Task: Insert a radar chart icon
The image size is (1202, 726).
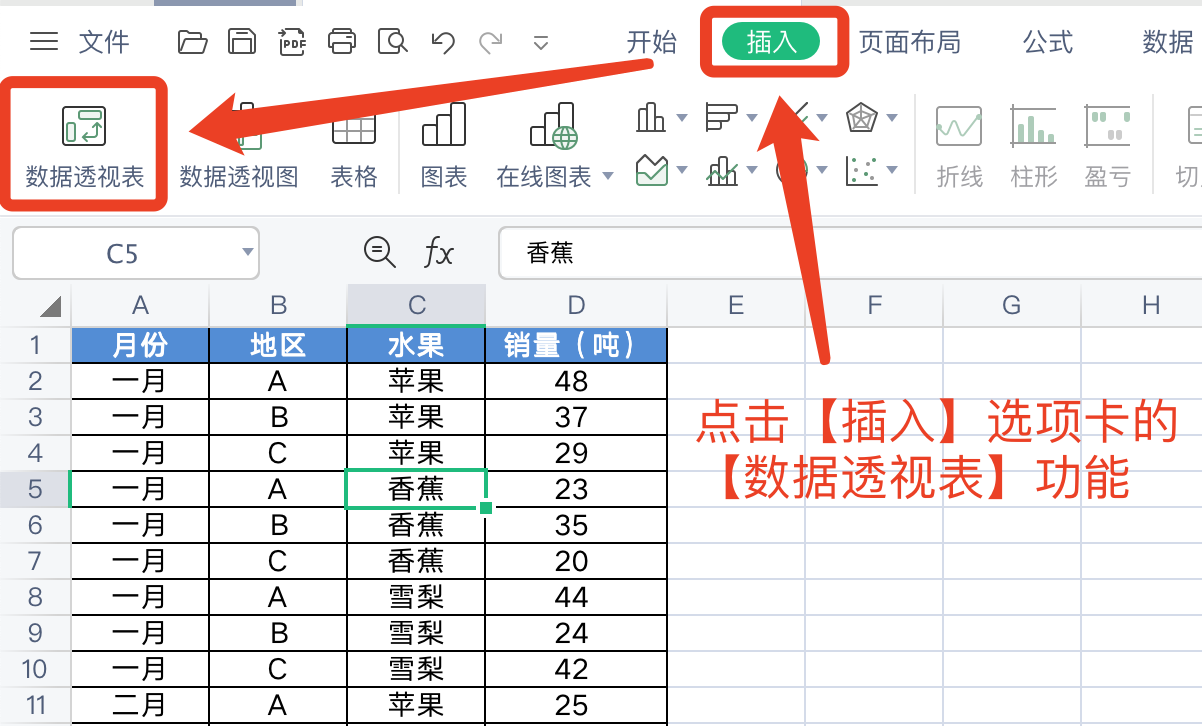Action: coord(861,118)
